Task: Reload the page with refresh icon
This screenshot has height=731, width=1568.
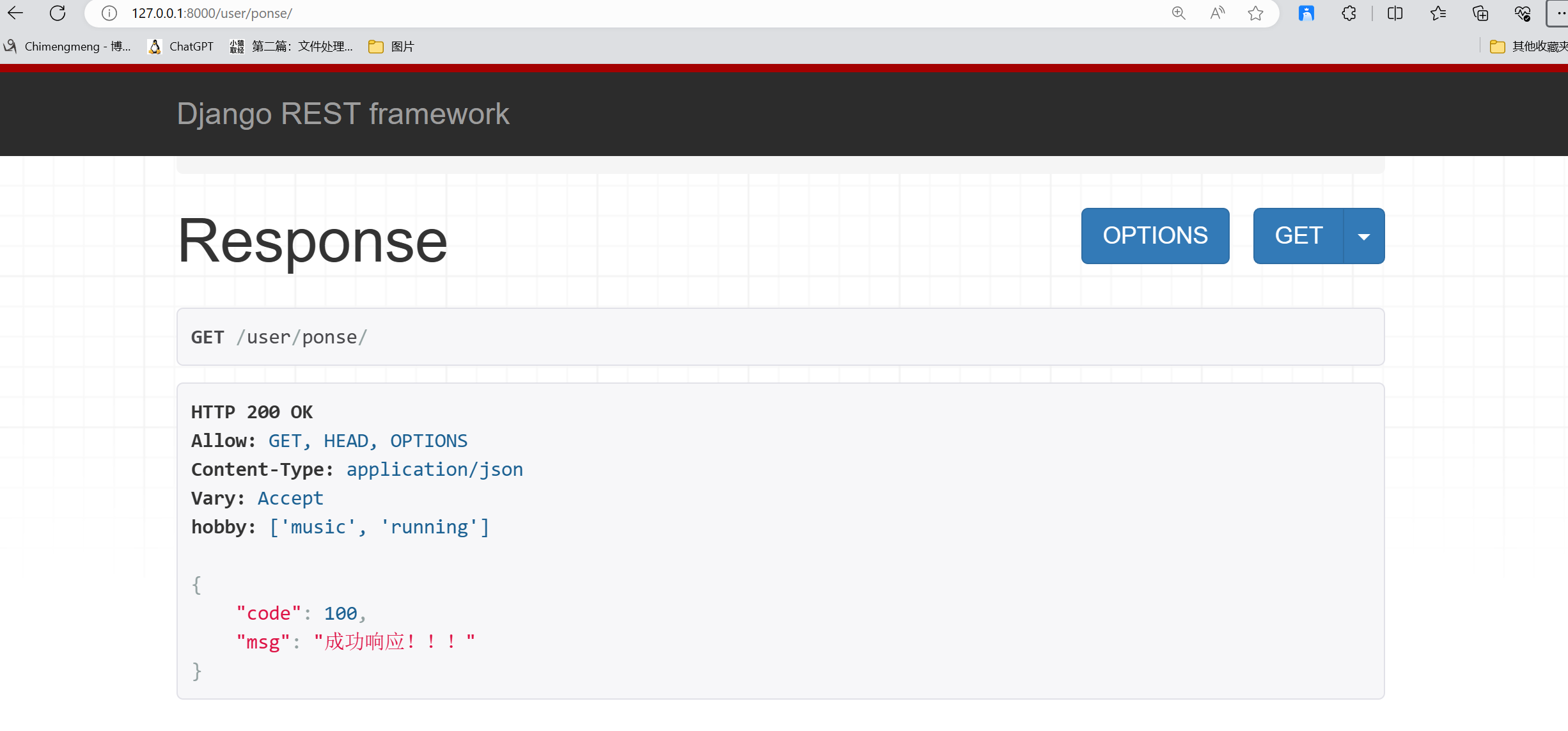Action: click(58, 13)
